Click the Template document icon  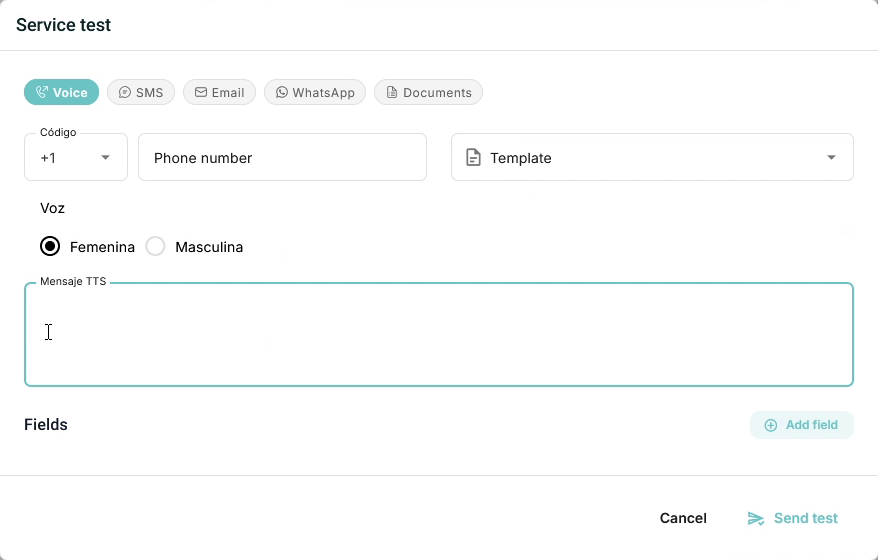[x=473, y=157]
